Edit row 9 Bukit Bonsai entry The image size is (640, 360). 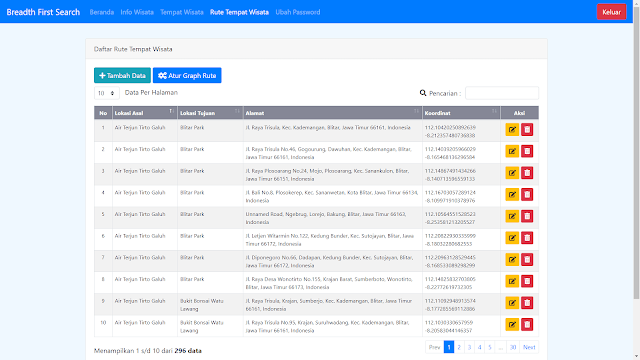click(512, 303)
